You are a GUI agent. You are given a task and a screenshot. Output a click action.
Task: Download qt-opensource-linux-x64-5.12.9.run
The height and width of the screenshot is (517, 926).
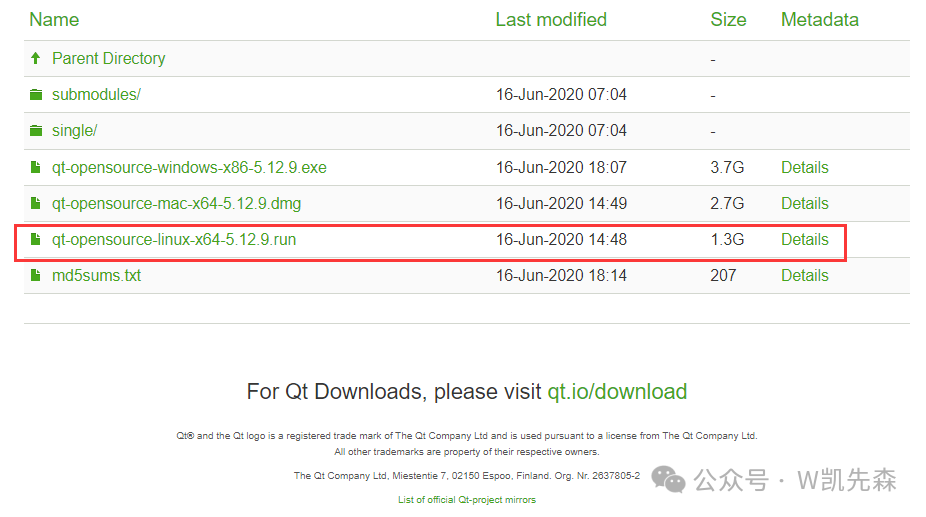pos(174,240)
